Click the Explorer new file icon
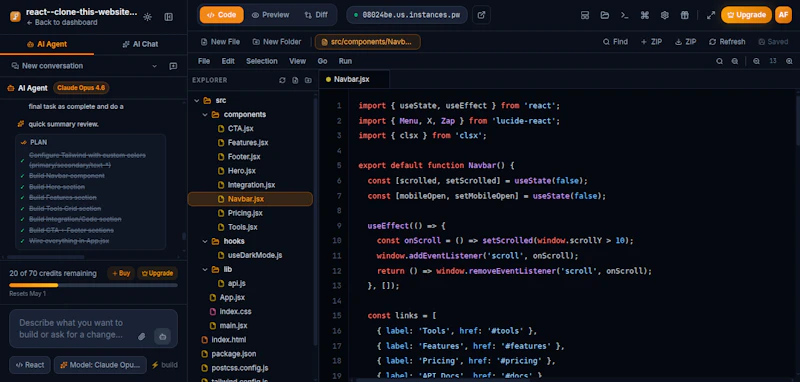Image resolution: width=800 pixels, height=382 pixels. click(295, 80)
